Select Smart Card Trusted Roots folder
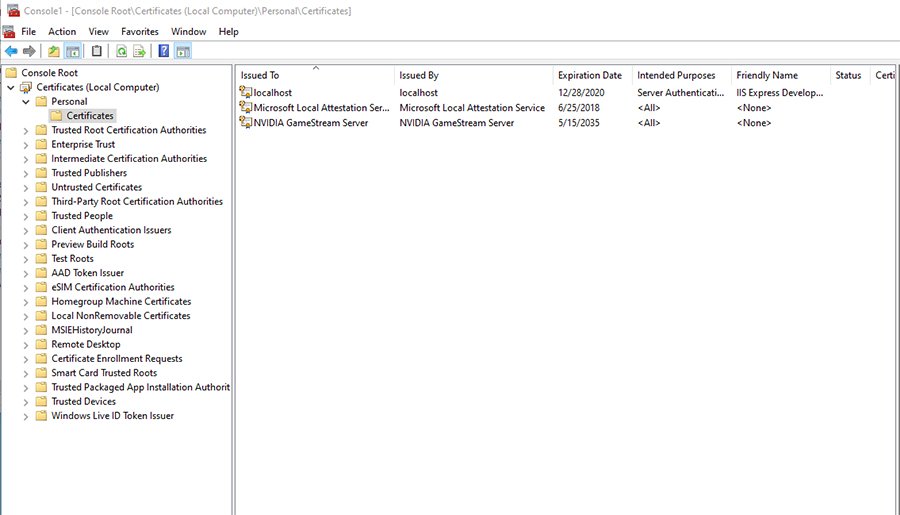 coord(104,373)
